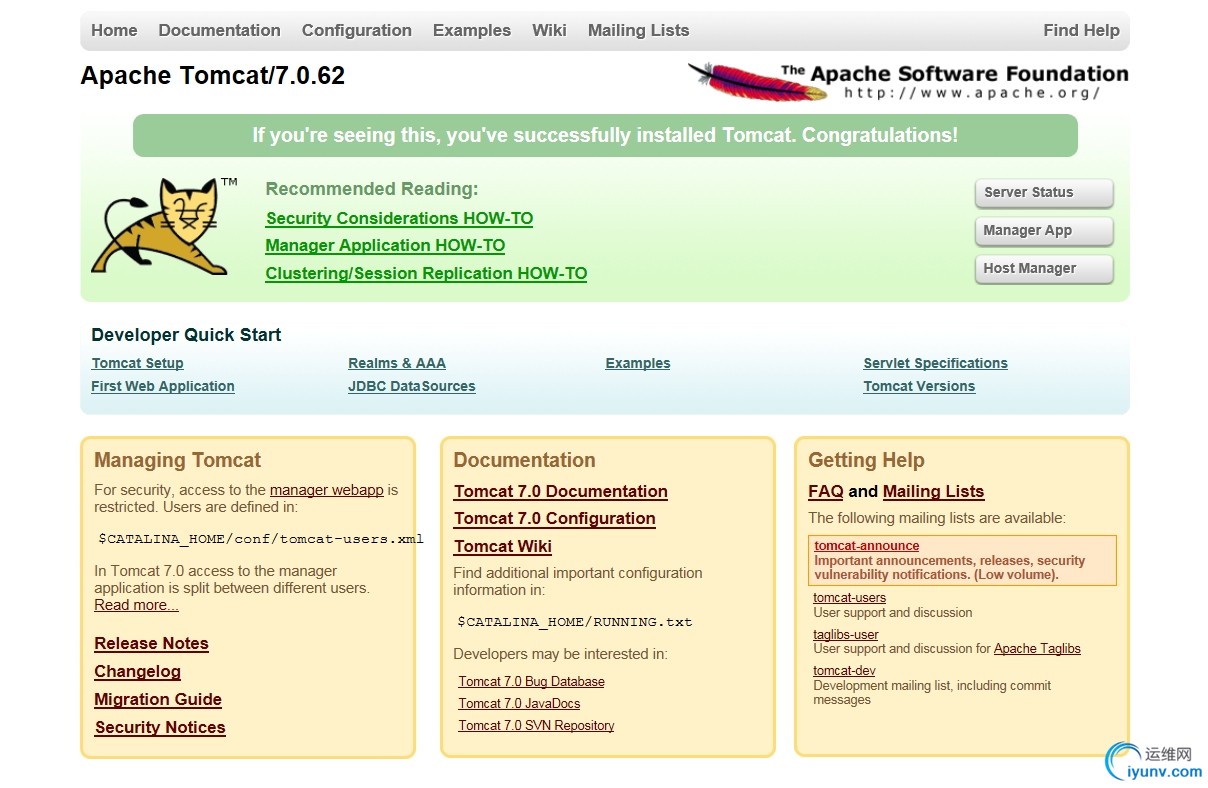The image size is (1208, 788).
Task: Click the green congratulations banner text
Action: point(605,135)
